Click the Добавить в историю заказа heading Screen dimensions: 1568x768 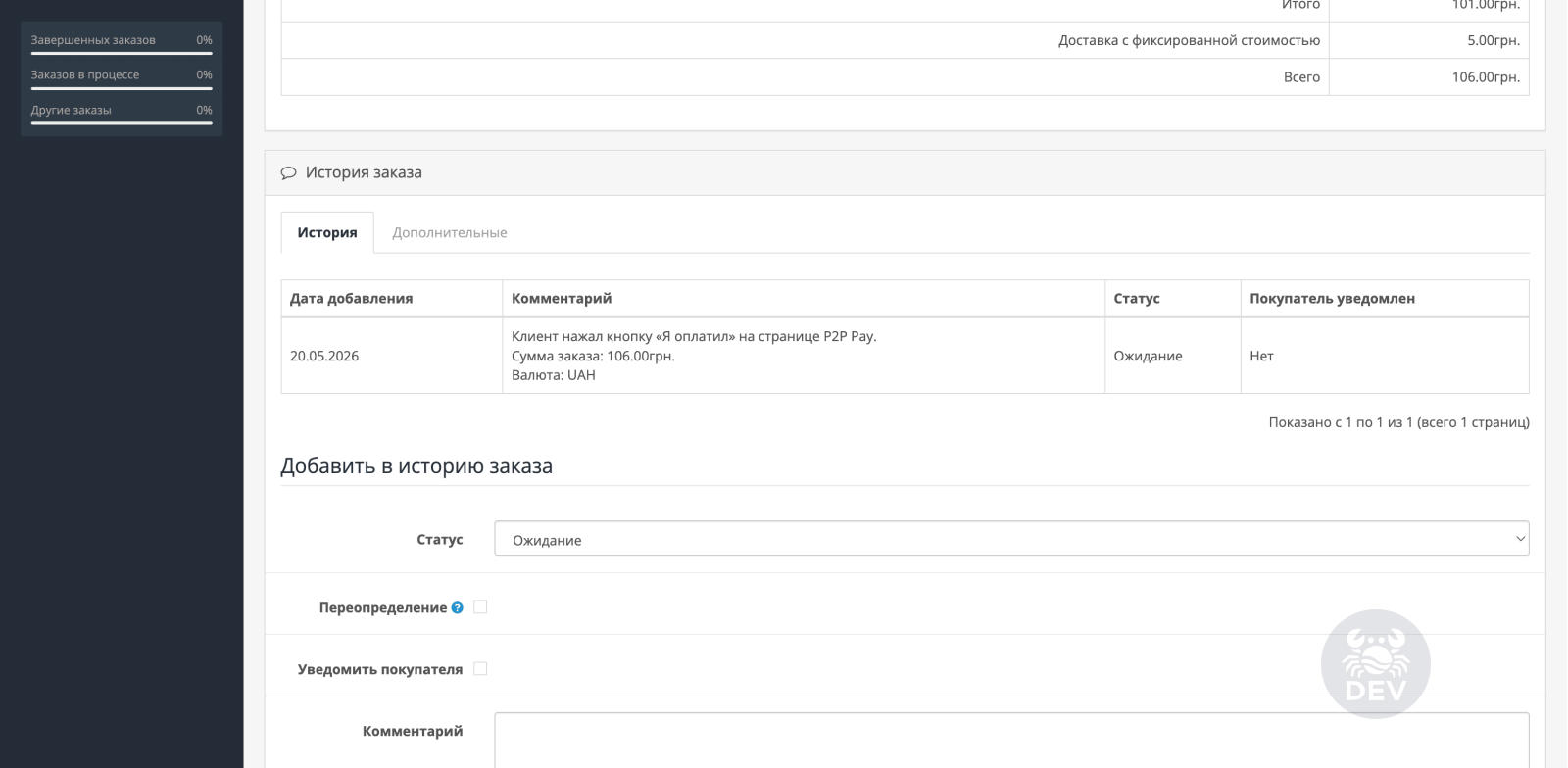416,466
